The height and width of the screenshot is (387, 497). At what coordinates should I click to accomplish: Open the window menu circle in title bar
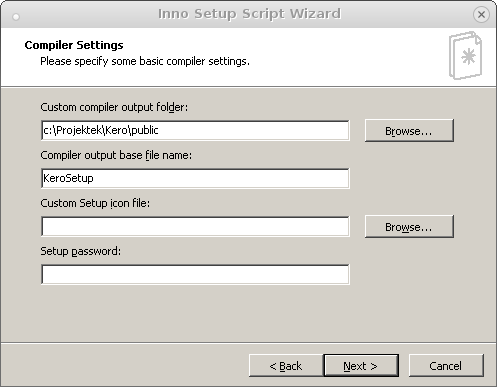tap(16, 16)
